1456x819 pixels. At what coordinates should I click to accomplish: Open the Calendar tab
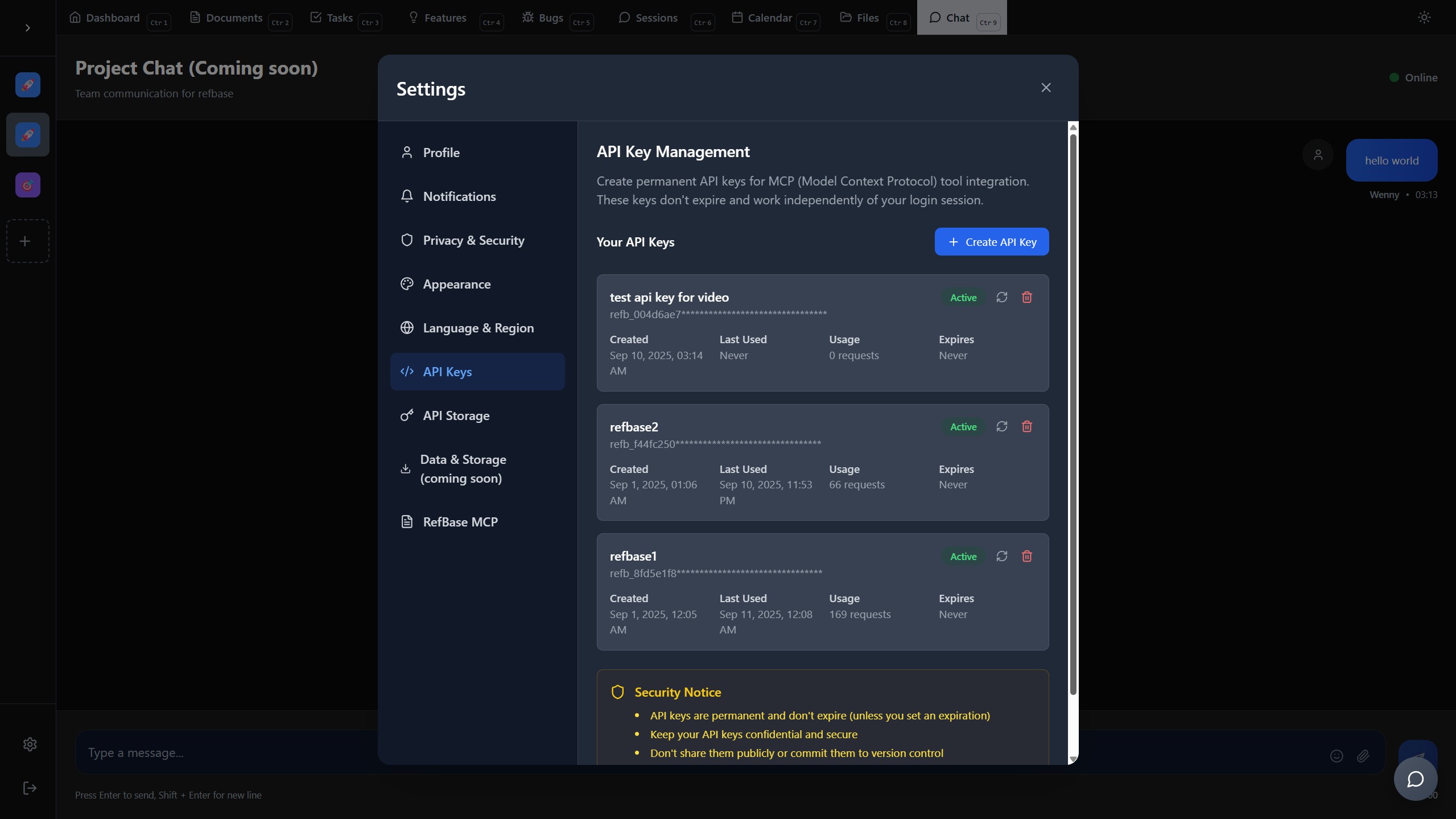coord(761,18)
